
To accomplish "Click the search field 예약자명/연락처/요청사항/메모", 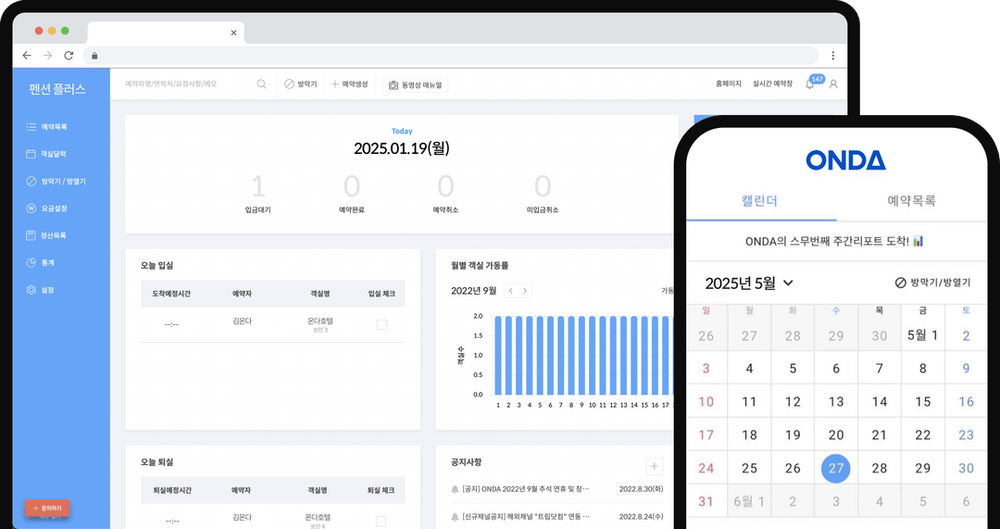I will [x=171, y=84].
